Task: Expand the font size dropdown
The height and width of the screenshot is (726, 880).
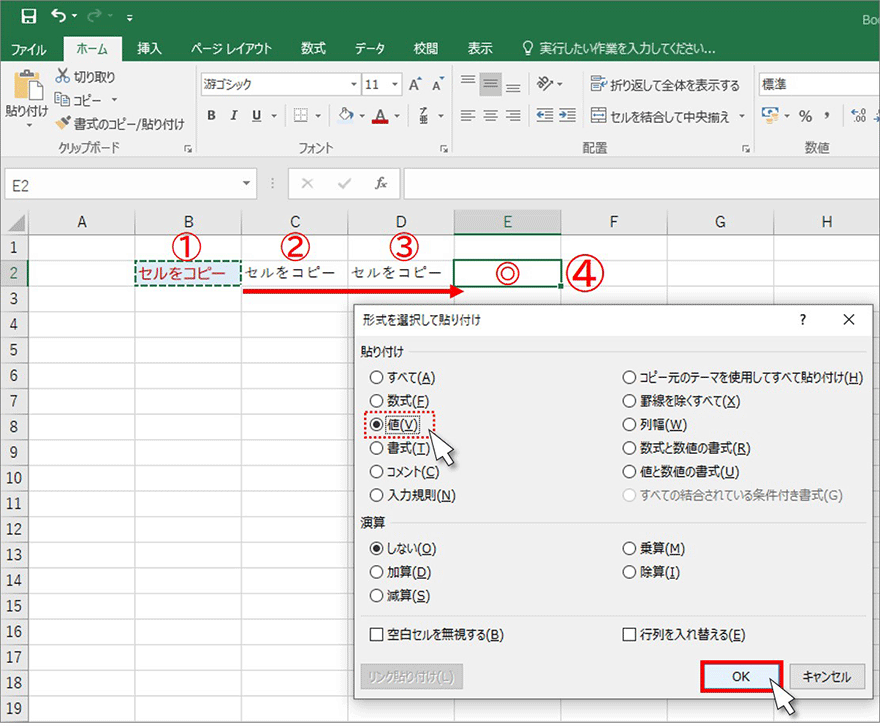Action: pyautogui.click(x=395, y=85)
